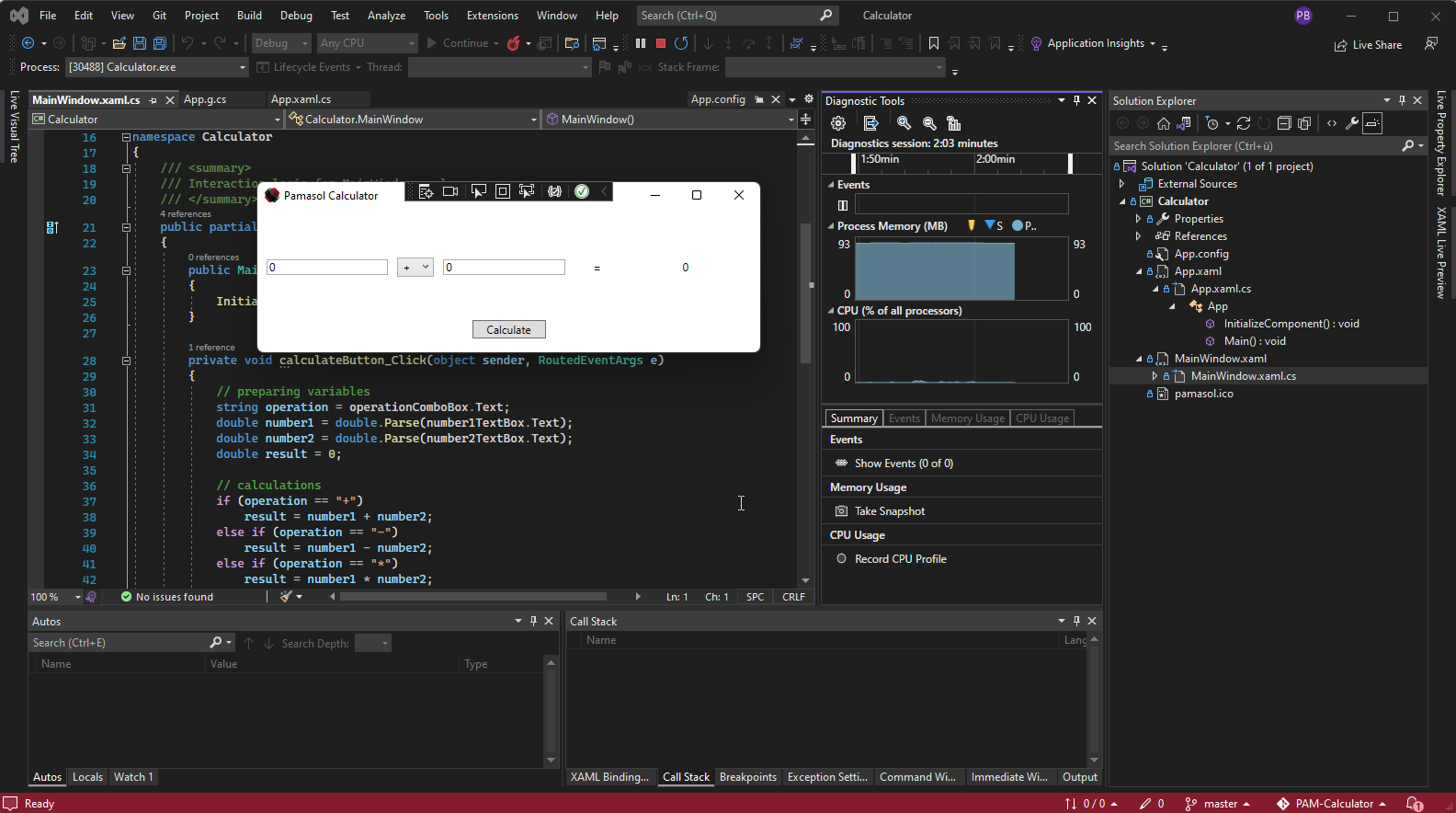The height and width of the screenshot is (813, 1456).
Task: Collapse all nodes in Solution Explorer
Action: click(x=1284, y=123)
